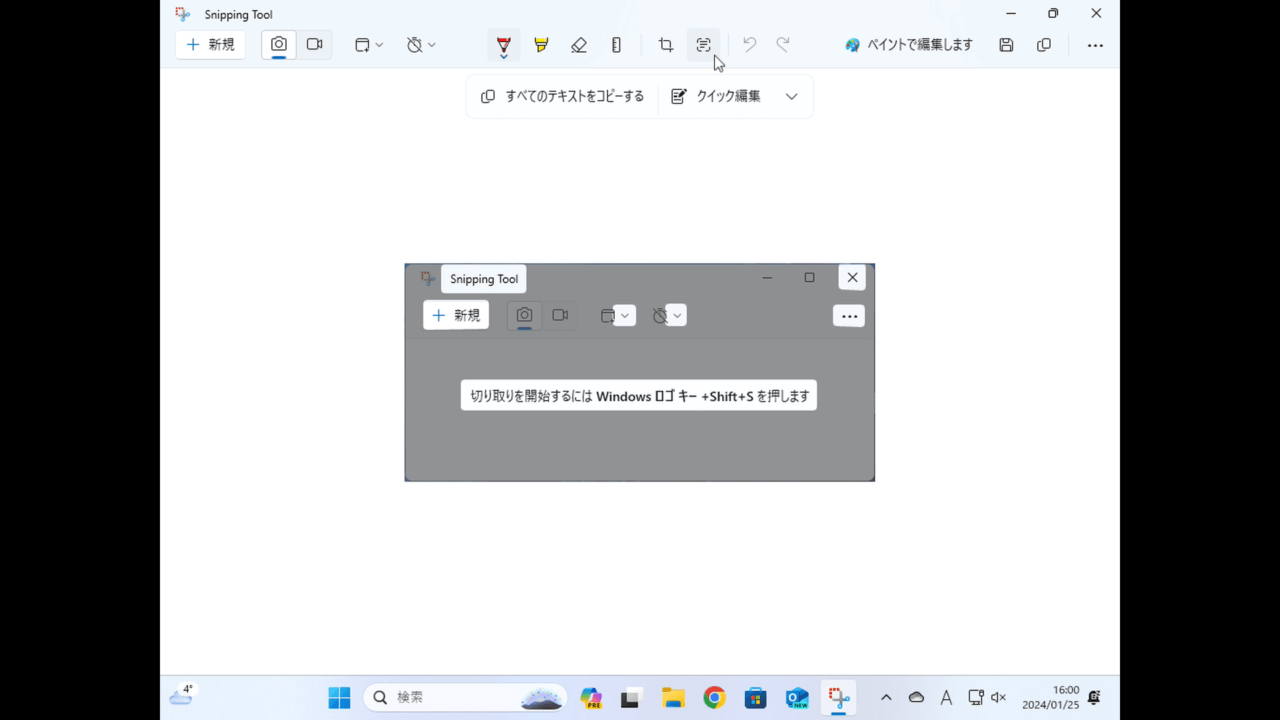Click すべてのテキストをコピーする button
1280x720 pixels.
[562, 96]
